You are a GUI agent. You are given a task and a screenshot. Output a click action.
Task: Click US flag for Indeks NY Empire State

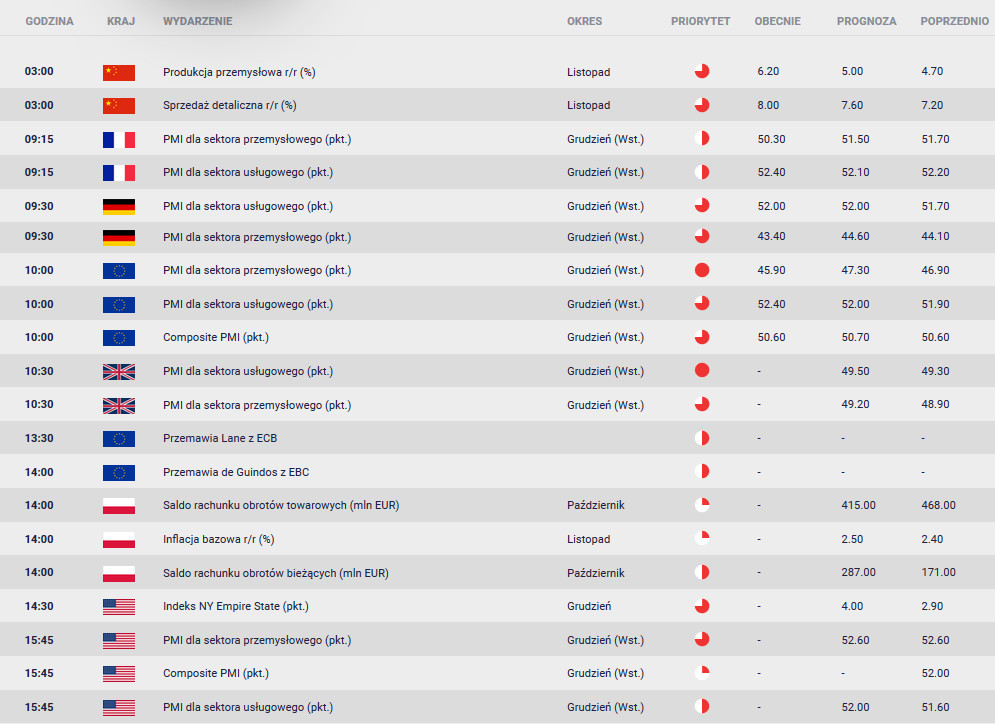coord(119,607)
